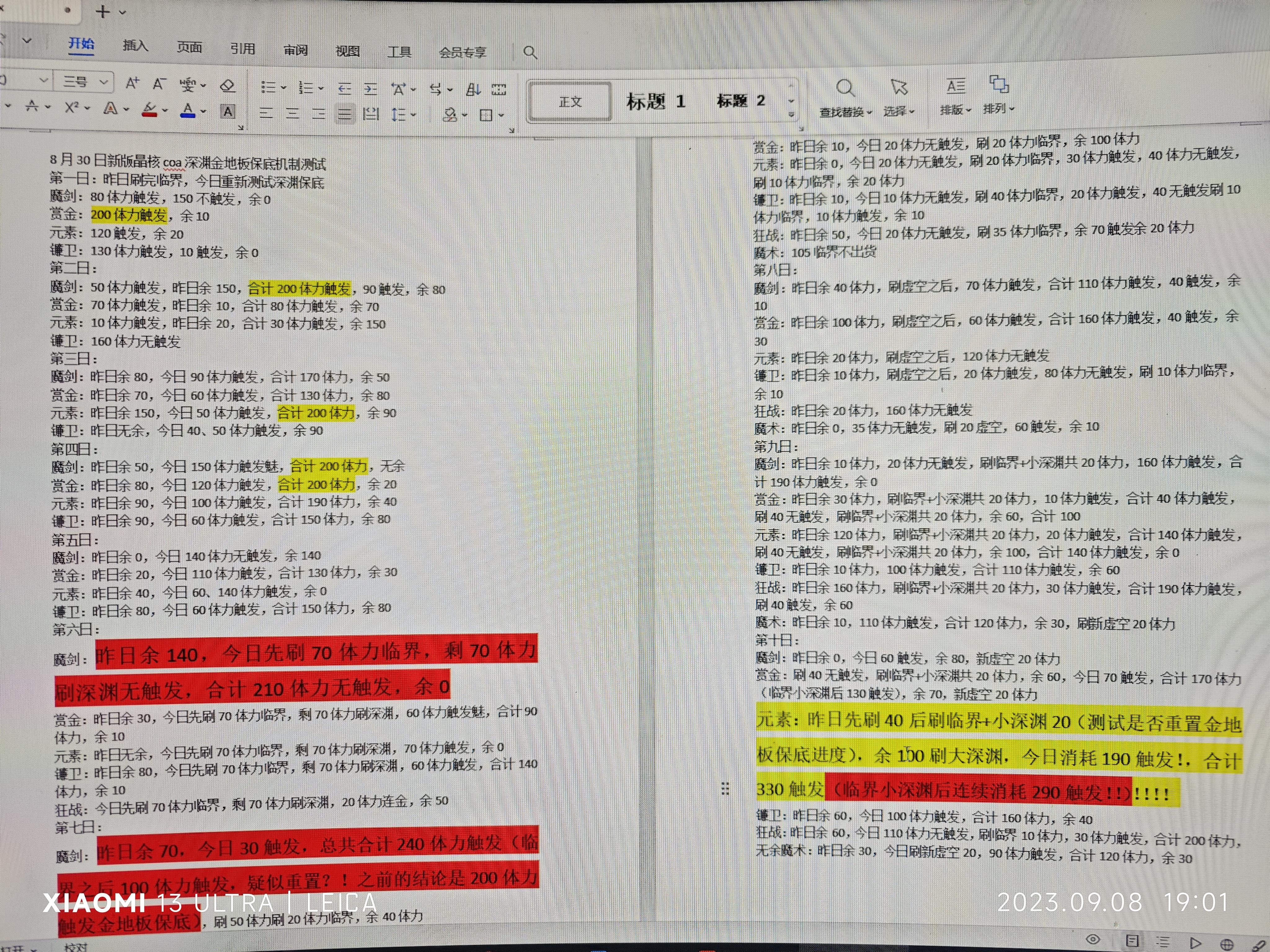The width and height of the screenshot is (1270, 952).
Task: Apply the 标题 1 heading style
Action: point(657,101)
